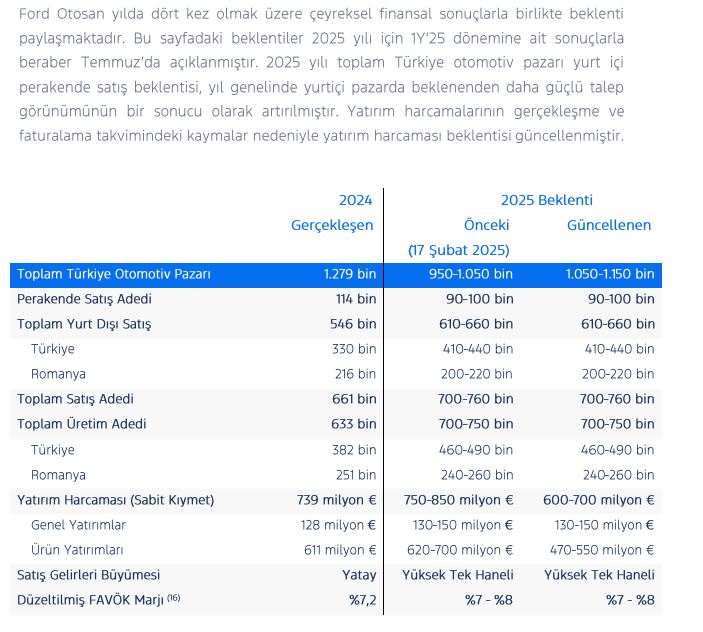This screenshot has width=703, height=632.
Task: Click '90-100 bin' in the Önceki column
Action: pos(479,299)
